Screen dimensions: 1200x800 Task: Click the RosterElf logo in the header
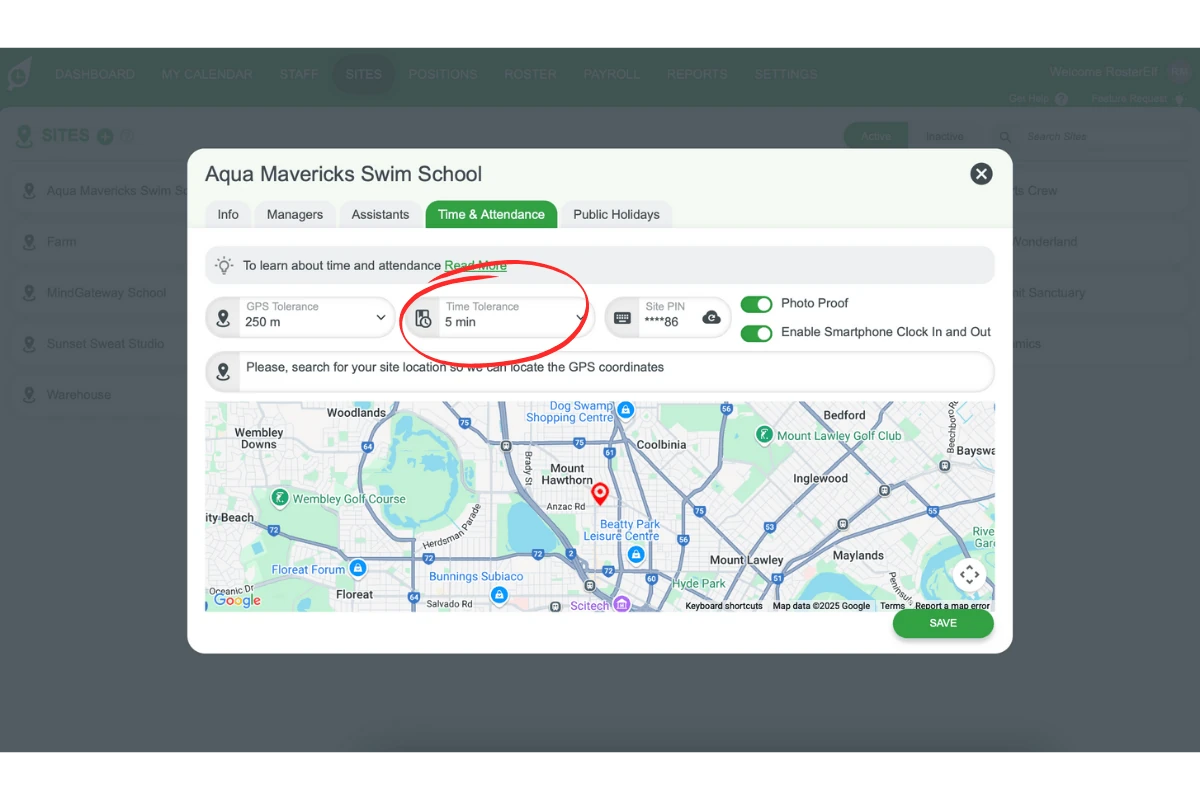tap(20, 74)
